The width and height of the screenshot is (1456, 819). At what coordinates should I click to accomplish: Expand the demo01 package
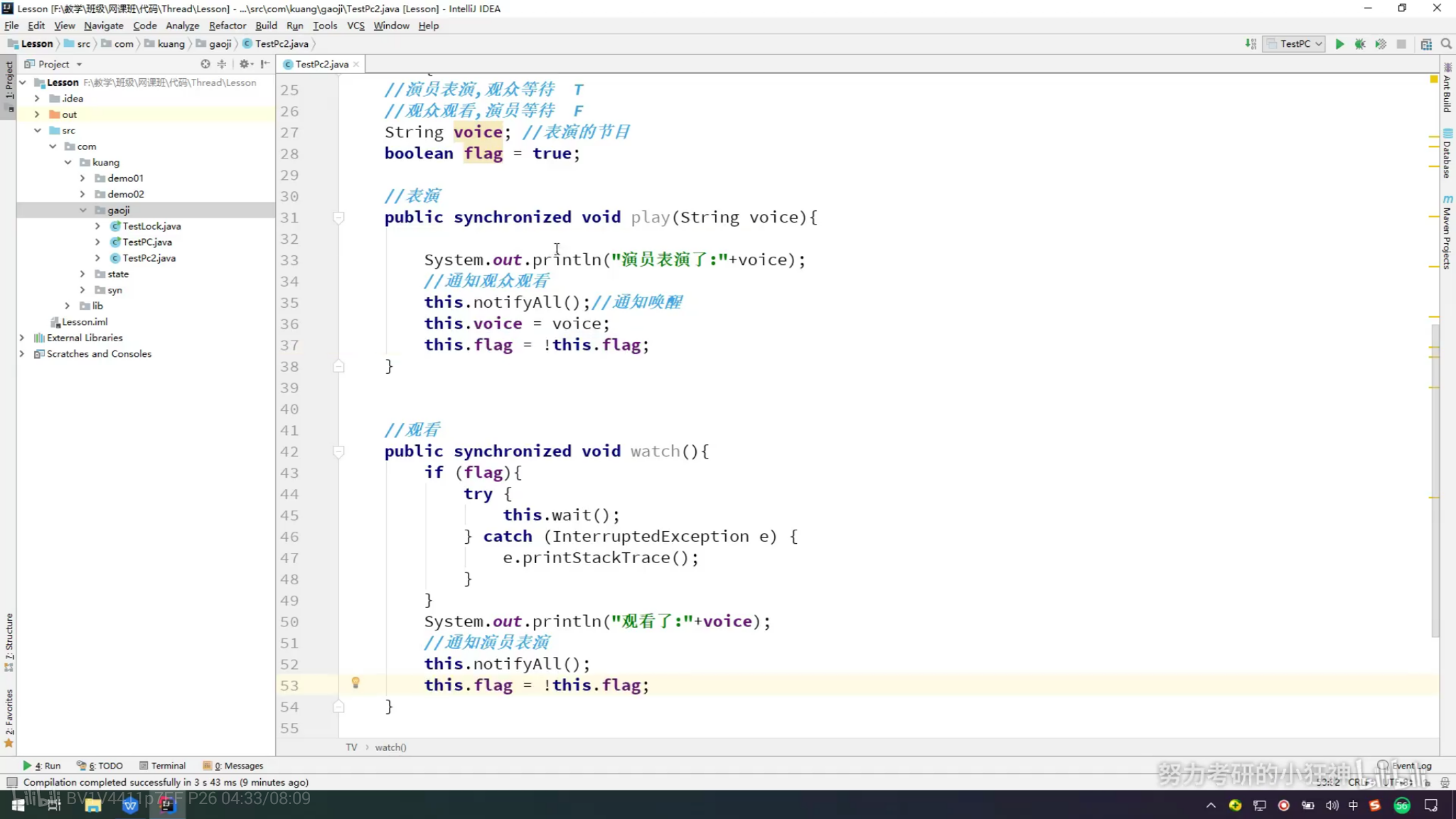pyautogui.click(x=82, y=178)
